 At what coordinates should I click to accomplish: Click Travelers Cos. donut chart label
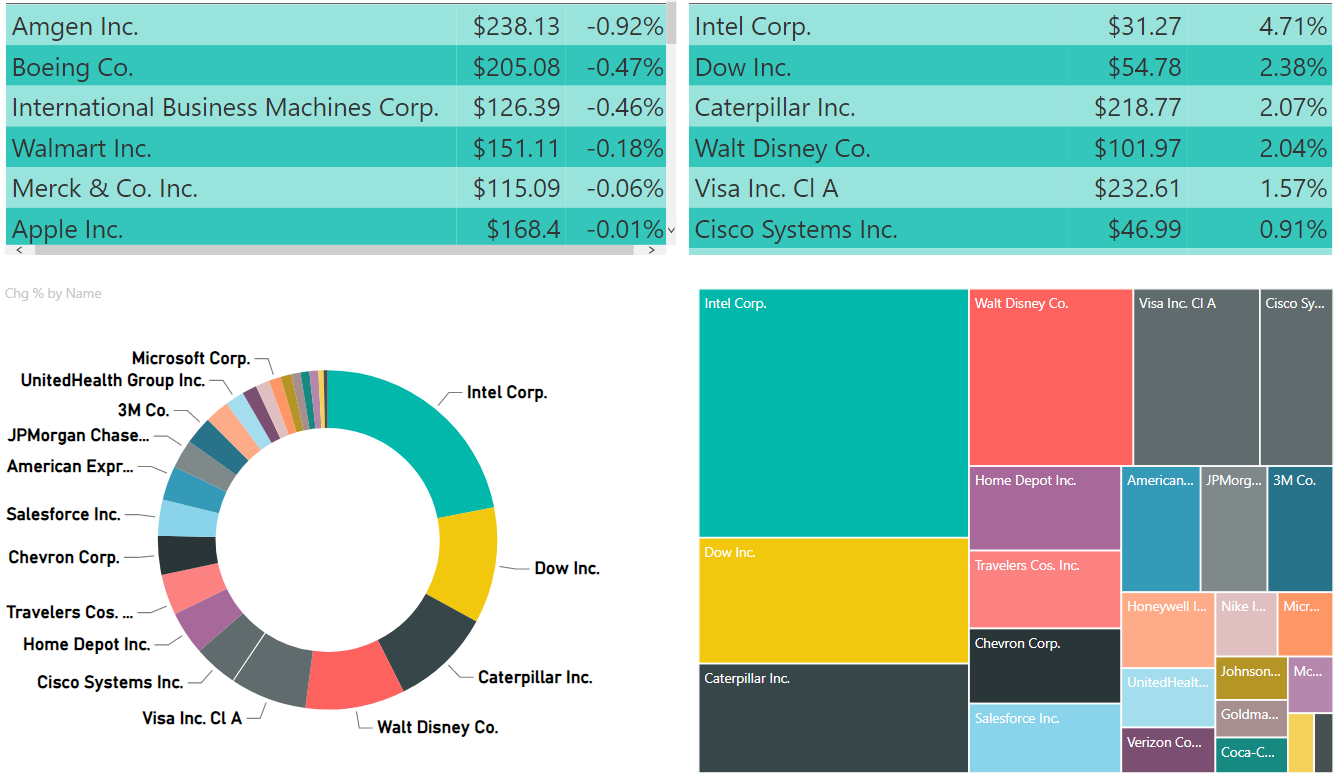[70, 613]
